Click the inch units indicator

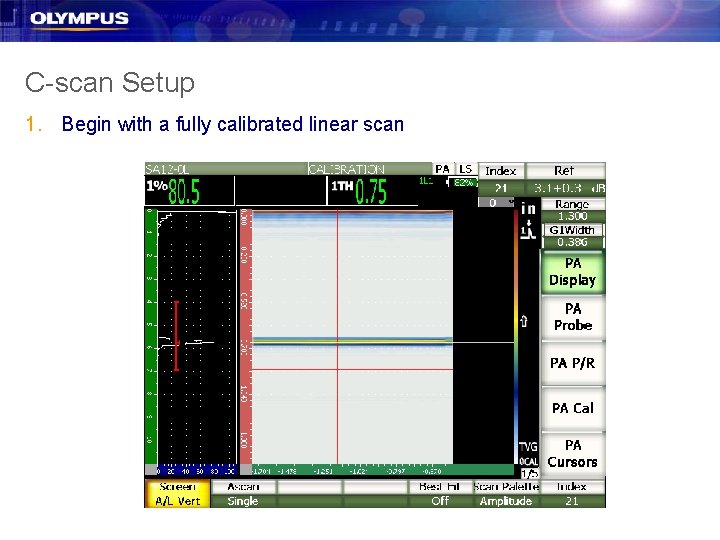point(528,209)
